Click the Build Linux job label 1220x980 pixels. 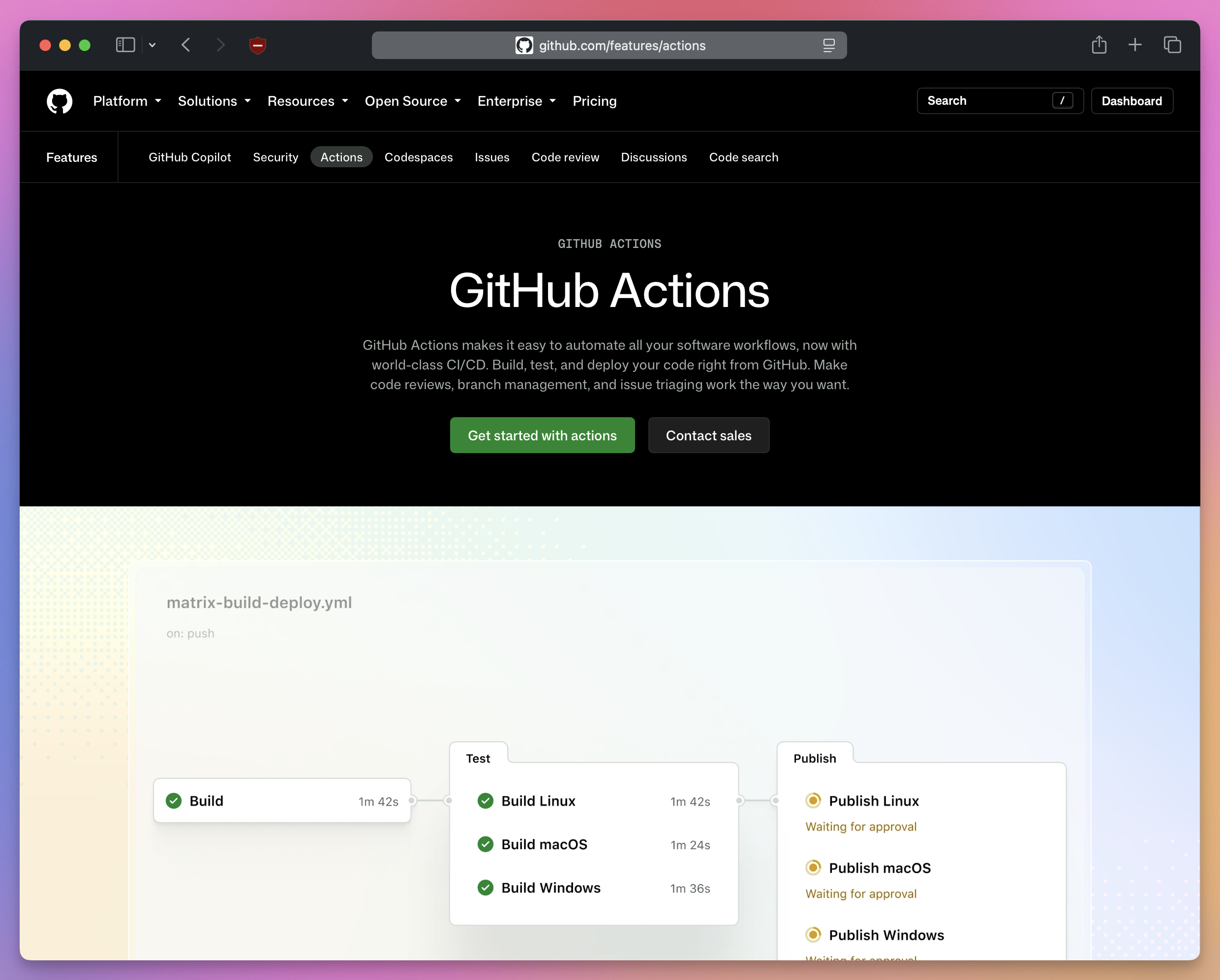[538, 801]
